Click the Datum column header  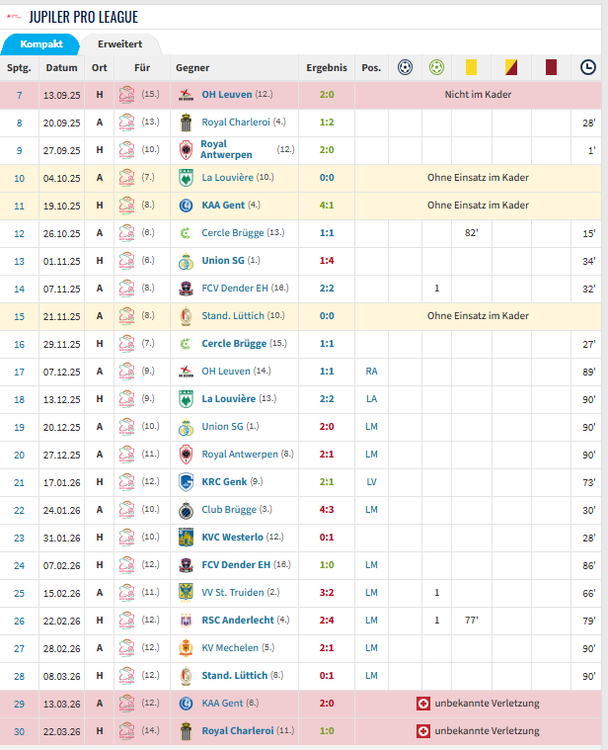[61, 68]
